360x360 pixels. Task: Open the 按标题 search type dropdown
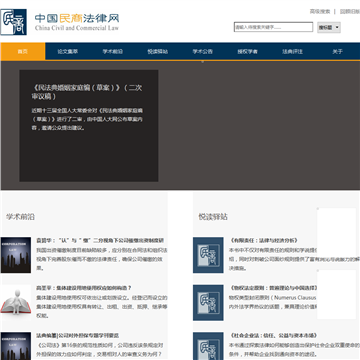(x=329, y=27)
